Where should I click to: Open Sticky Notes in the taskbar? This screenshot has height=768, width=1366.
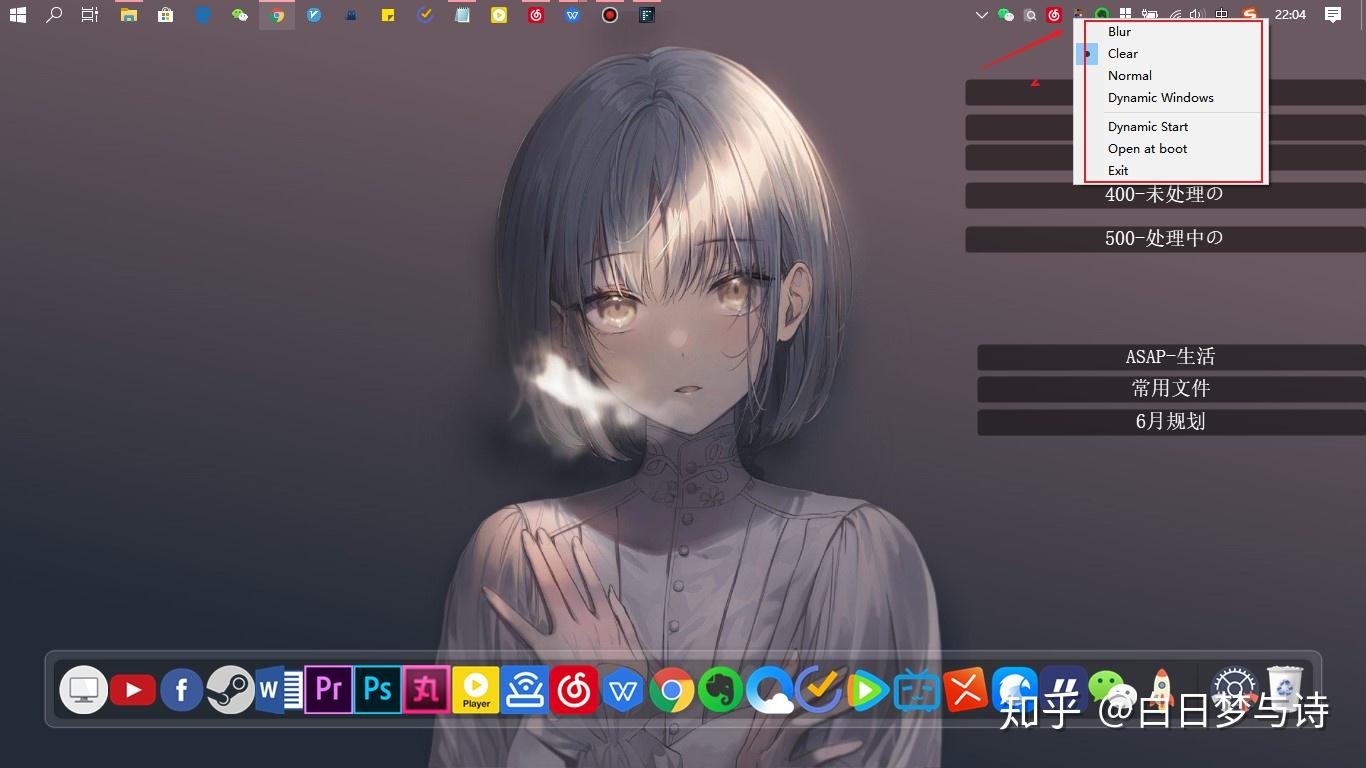(388, 15)
